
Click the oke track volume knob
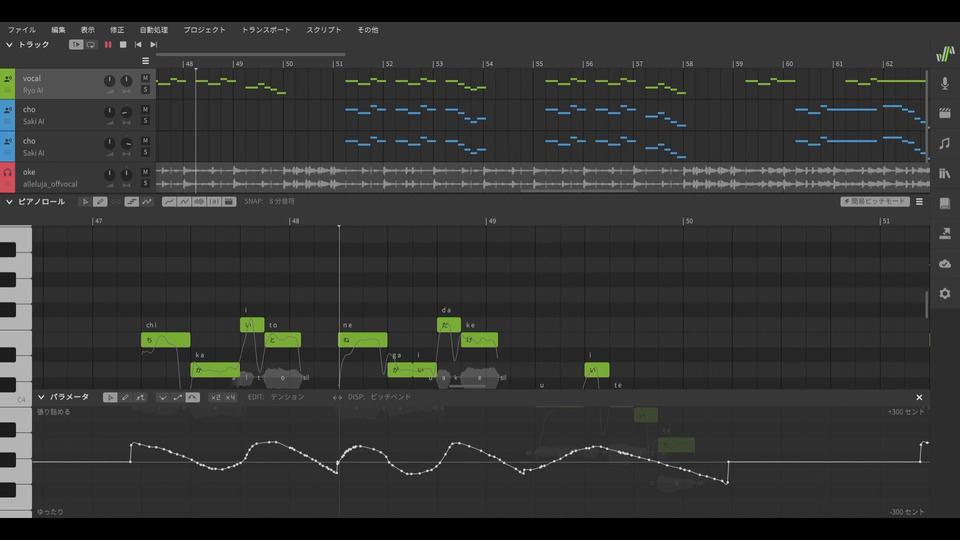(x=109, y=174)
